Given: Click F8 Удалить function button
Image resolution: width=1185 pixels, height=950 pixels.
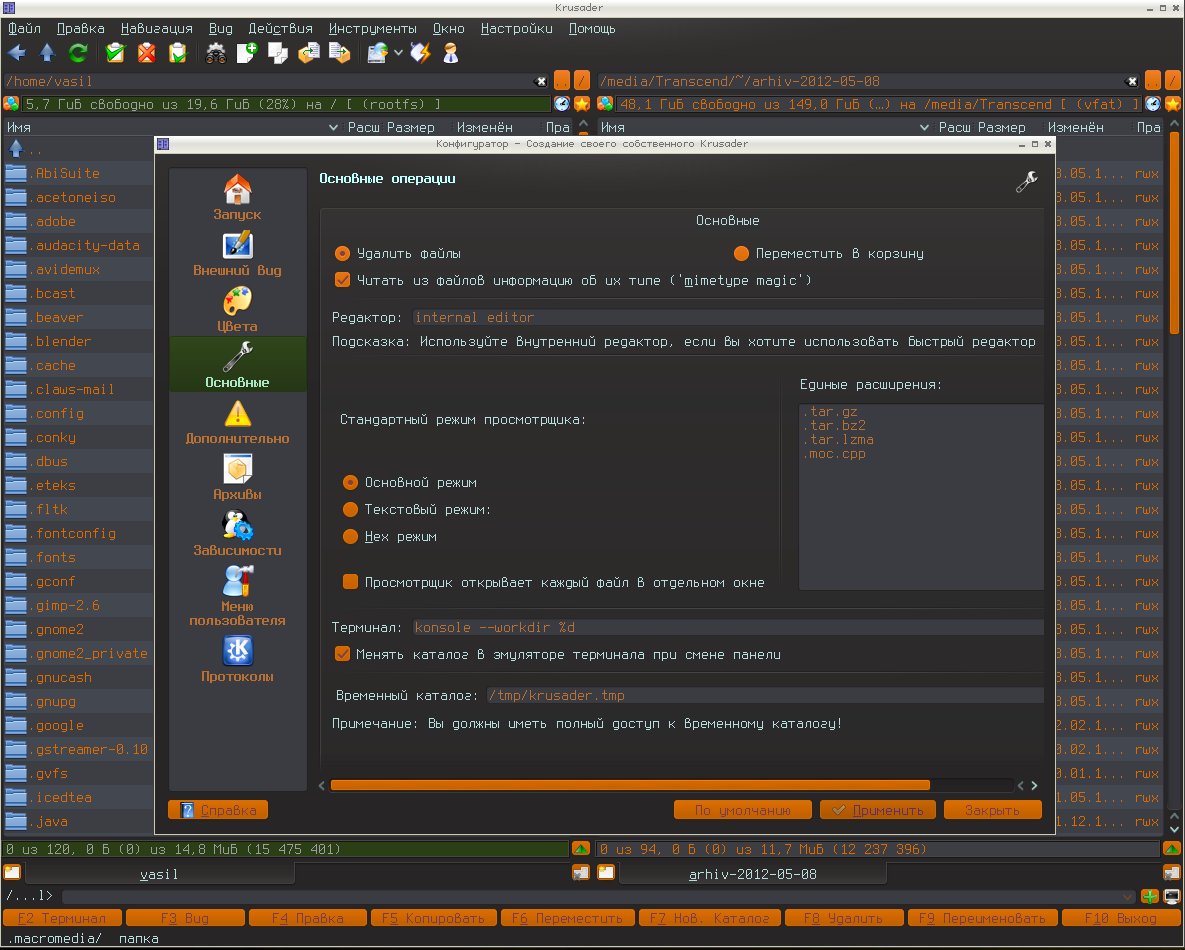Looking at the screenshot, I should coord(843,918).
